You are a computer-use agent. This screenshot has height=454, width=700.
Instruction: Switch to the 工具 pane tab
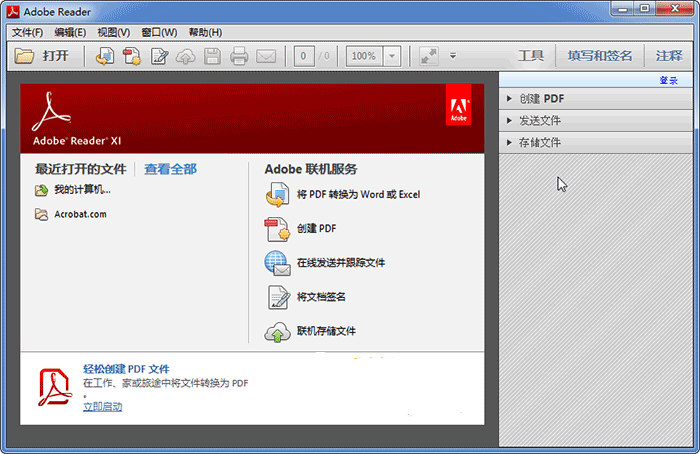click(x=531, y=56)
